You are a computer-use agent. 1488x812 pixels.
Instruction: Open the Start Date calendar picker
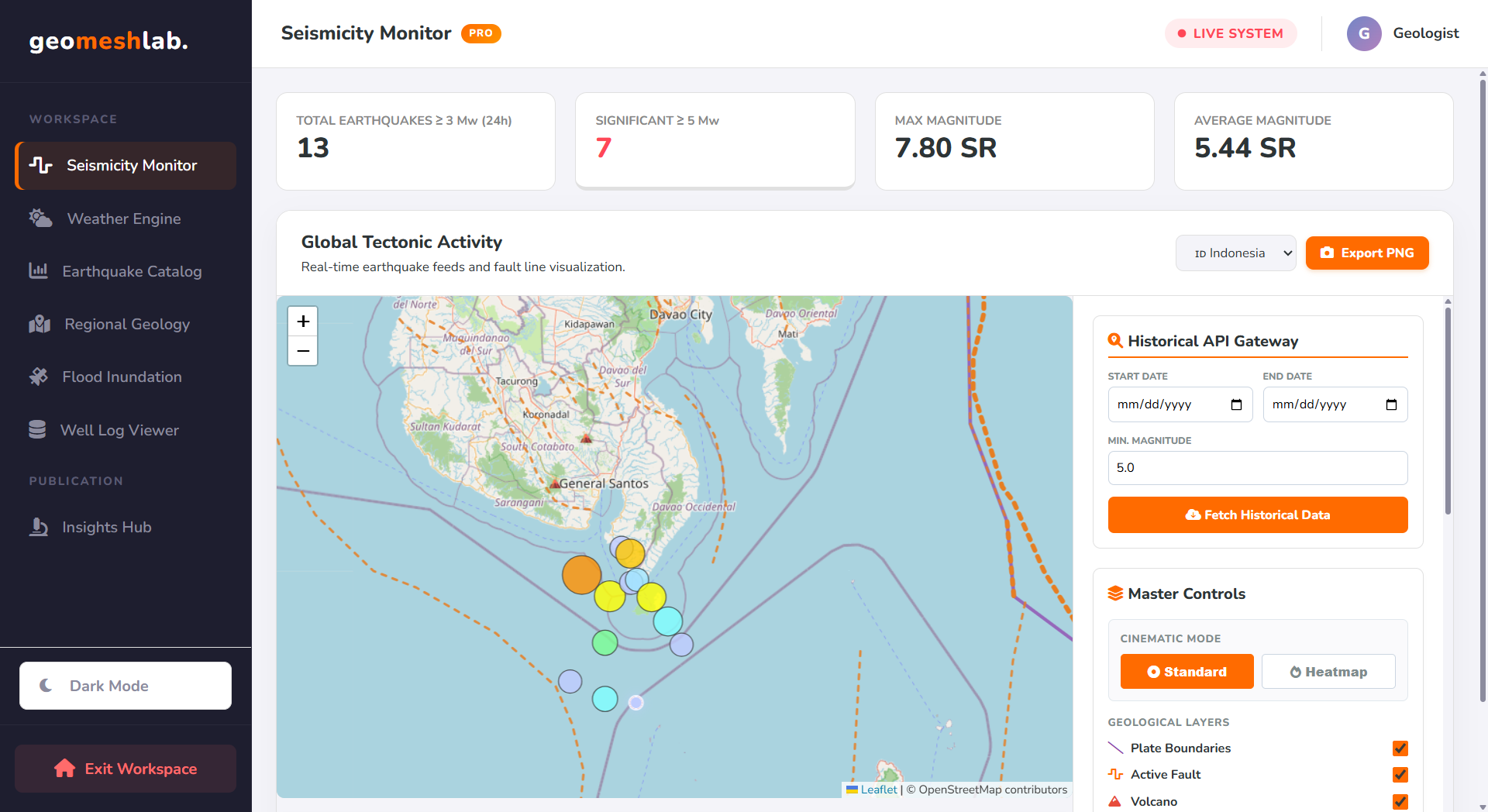(1237, 404)
